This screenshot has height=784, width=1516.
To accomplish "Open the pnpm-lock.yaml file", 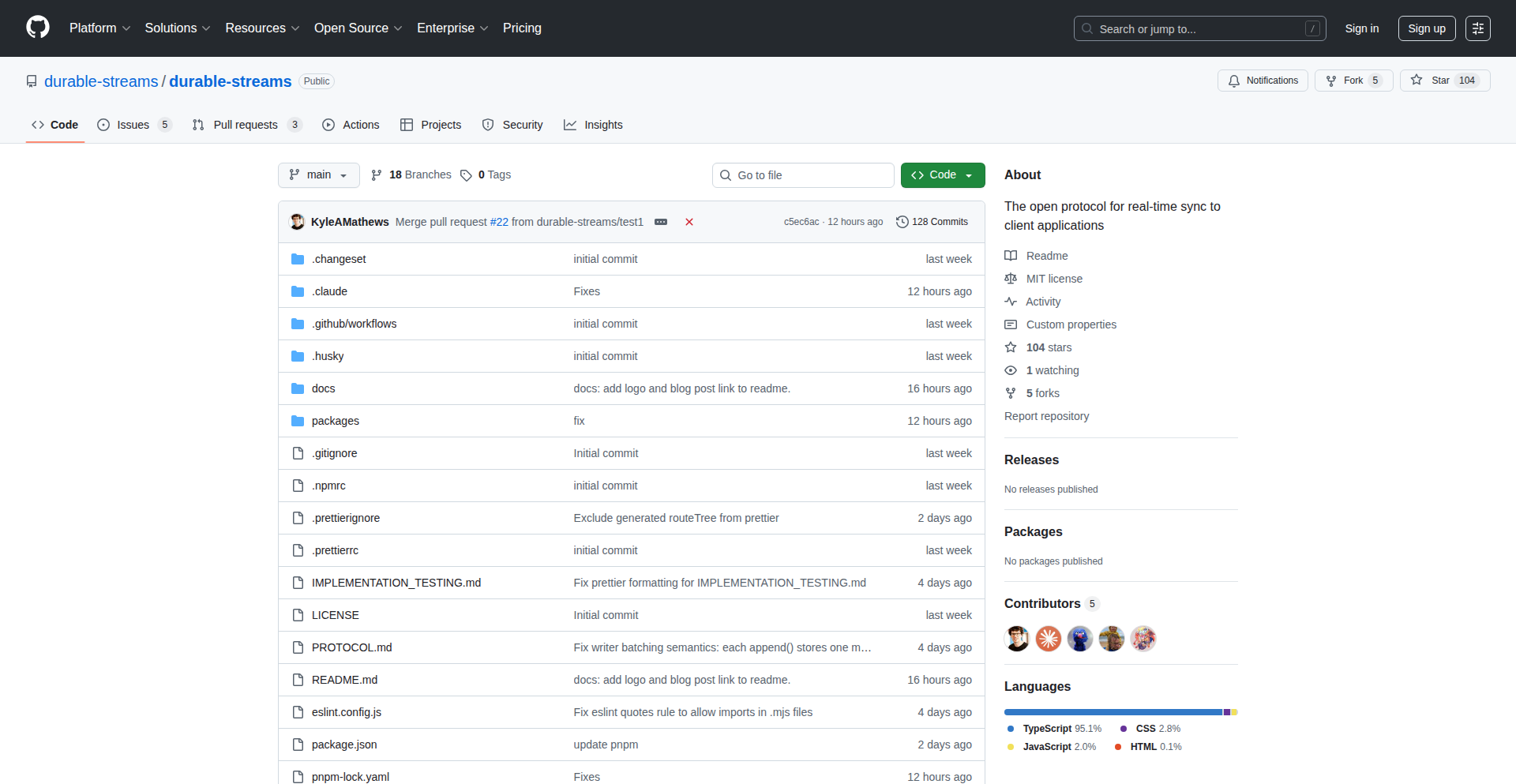I will (351, 777).
